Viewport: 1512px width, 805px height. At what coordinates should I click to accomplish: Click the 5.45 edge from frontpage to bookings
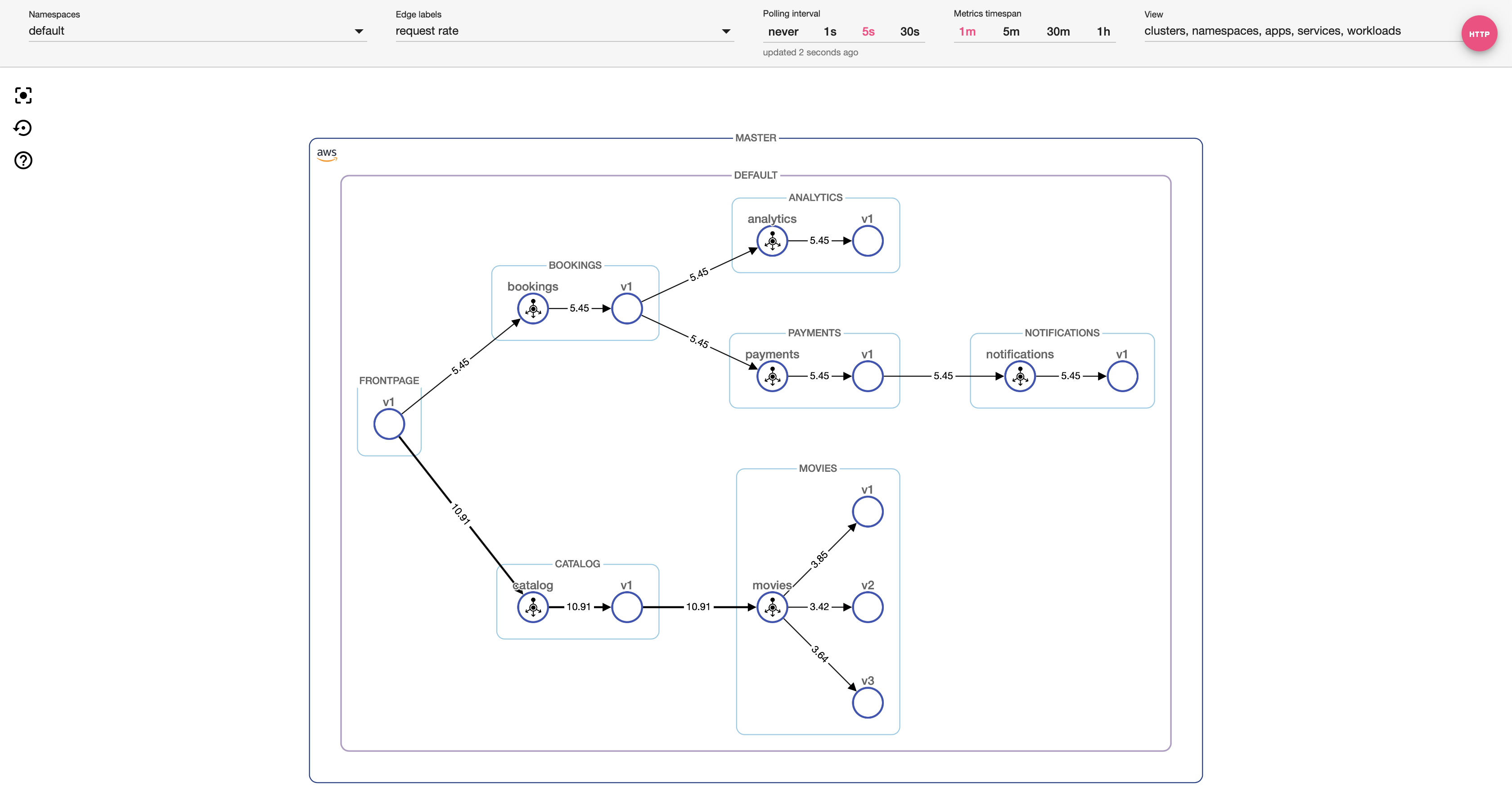[x=460, y=366]
